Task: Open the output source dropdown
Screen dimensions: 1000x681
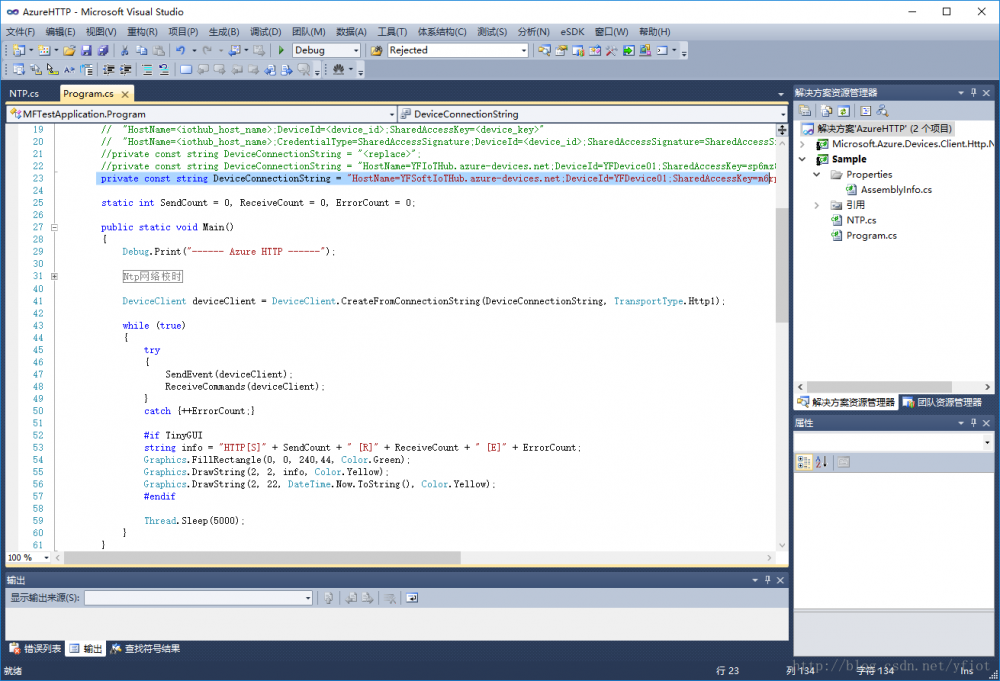Action: pyautogui.click(x=307, y=598)
